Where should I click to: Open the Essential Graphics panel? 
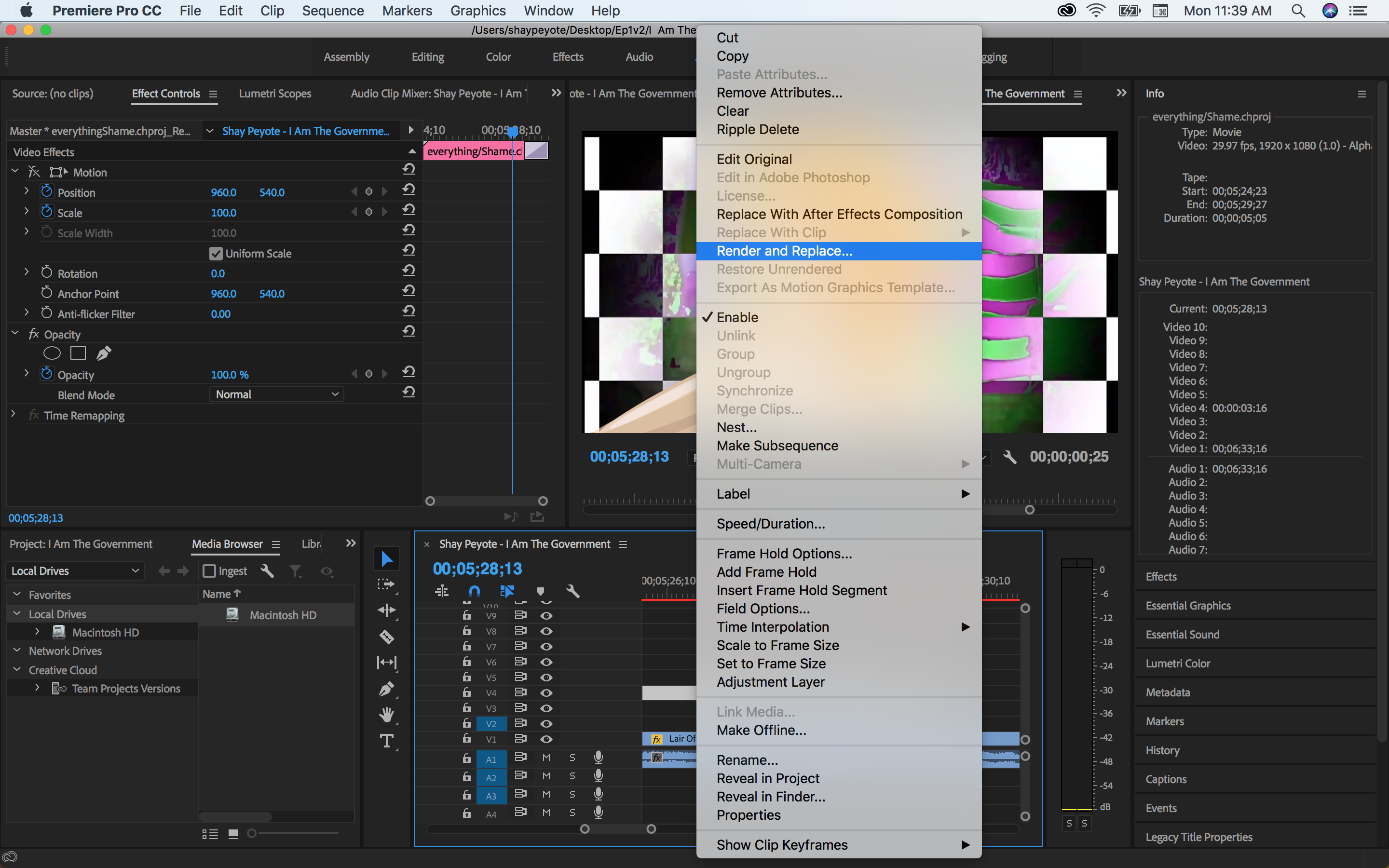(x=1187, y=606)
